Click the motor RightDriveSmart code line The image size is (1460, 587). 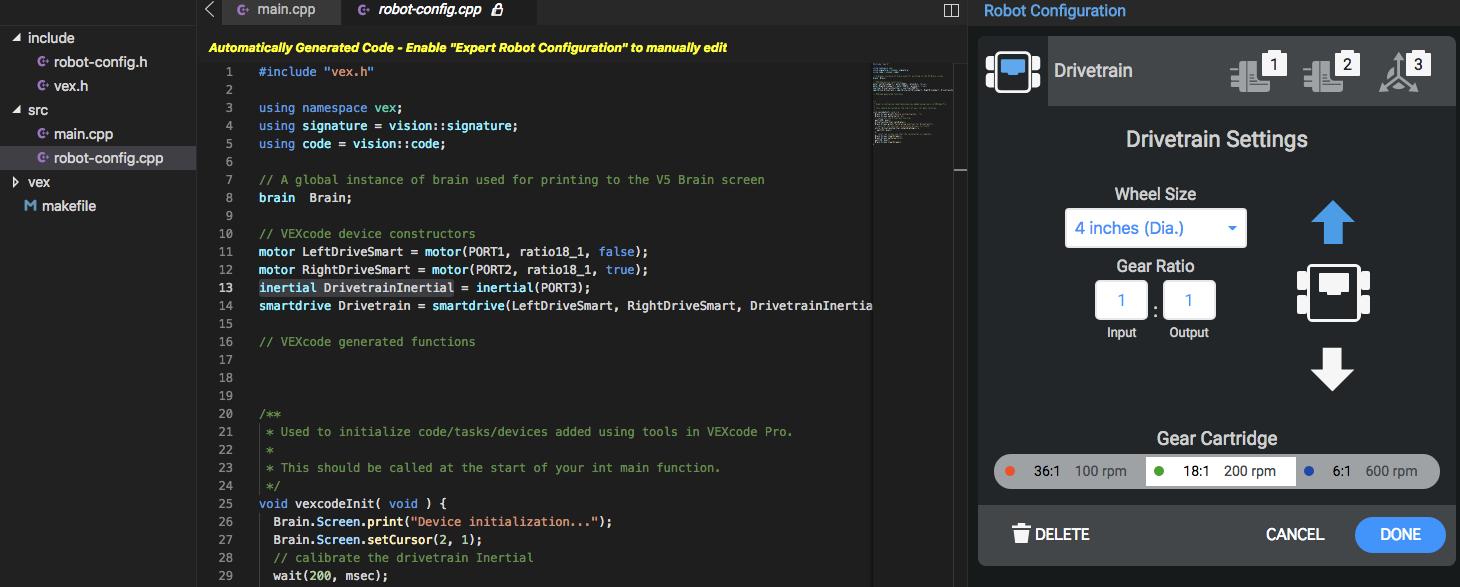(454, 270)
